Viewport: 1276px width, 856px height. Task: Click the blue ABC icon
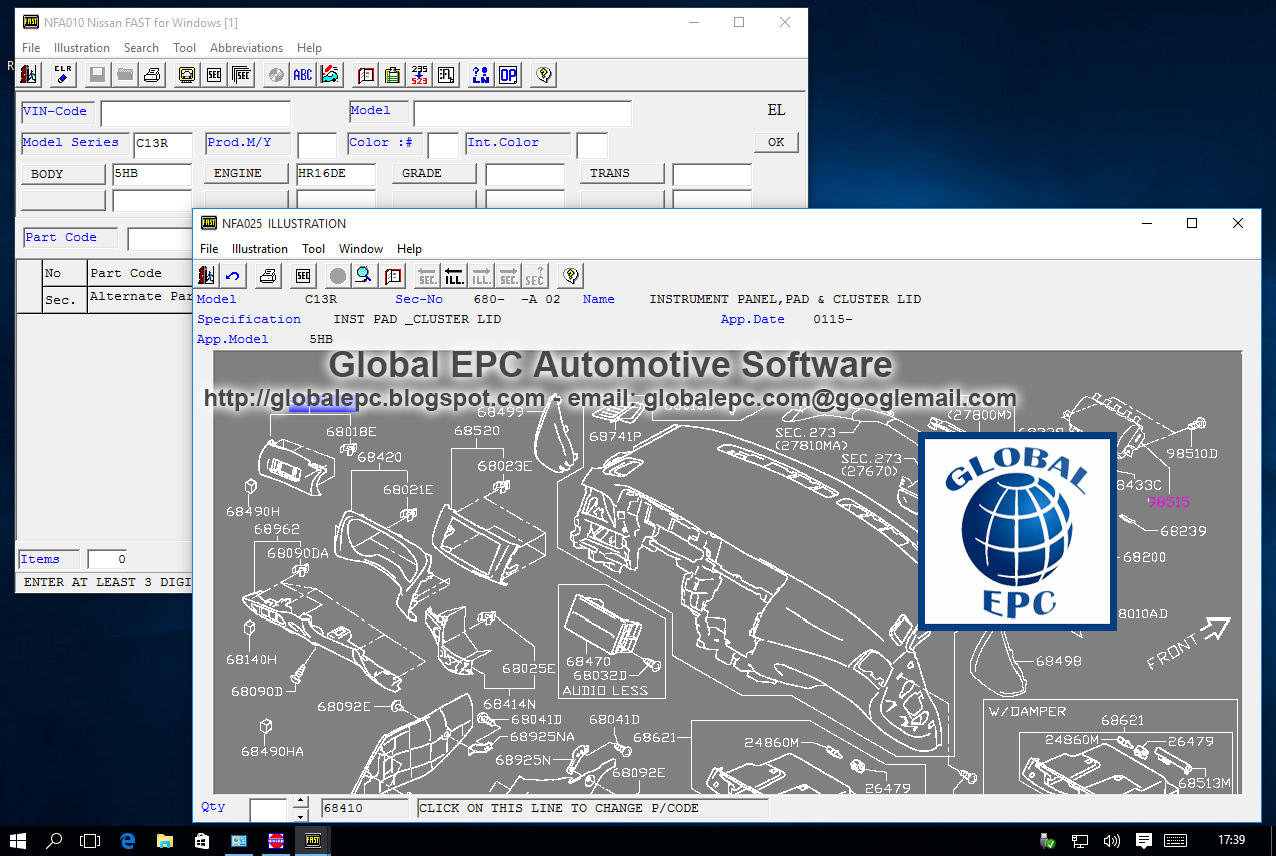[302, 74]
